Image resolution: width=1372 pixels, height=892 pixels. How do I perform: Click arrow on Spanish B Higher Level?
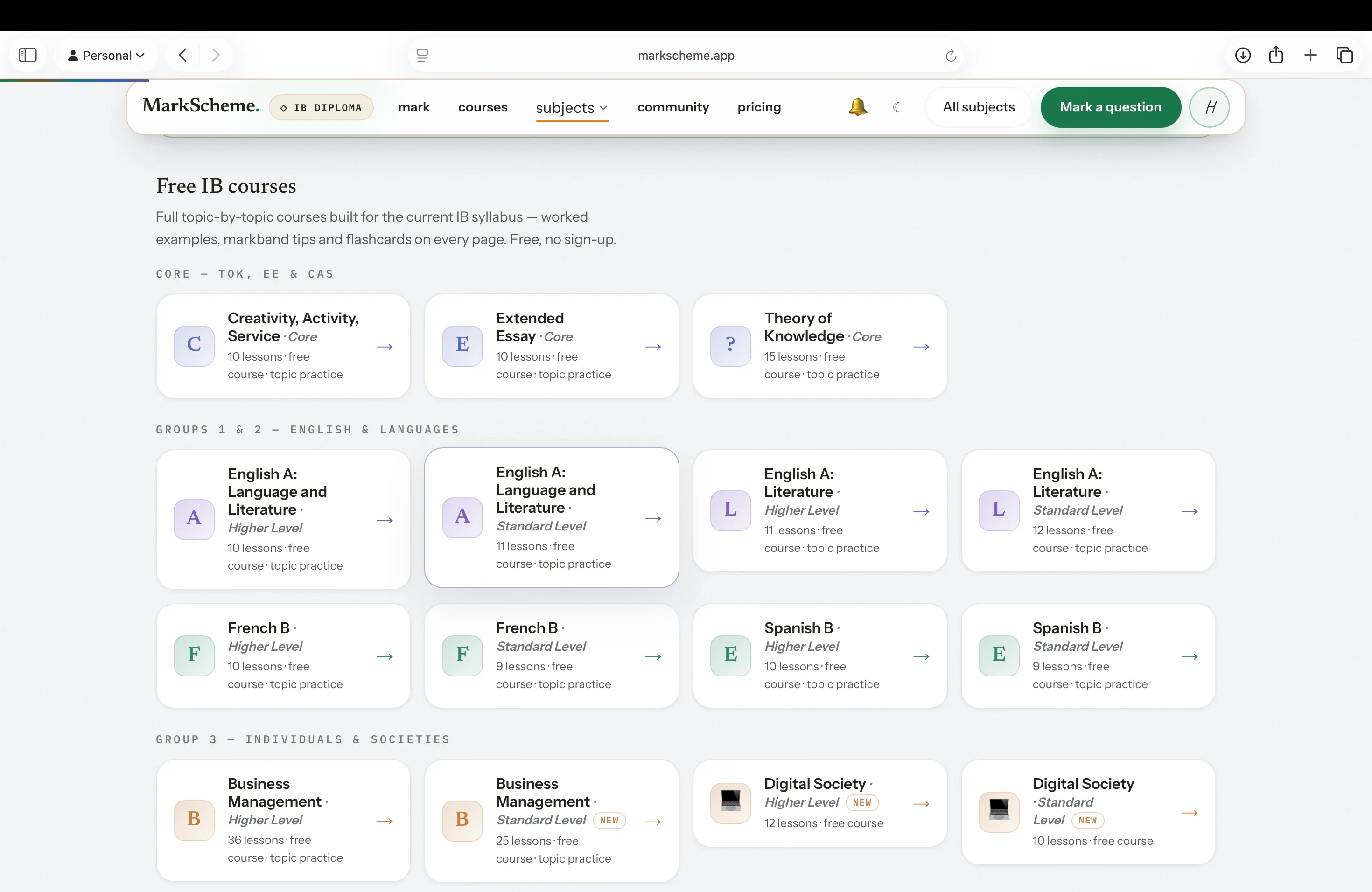921,656
